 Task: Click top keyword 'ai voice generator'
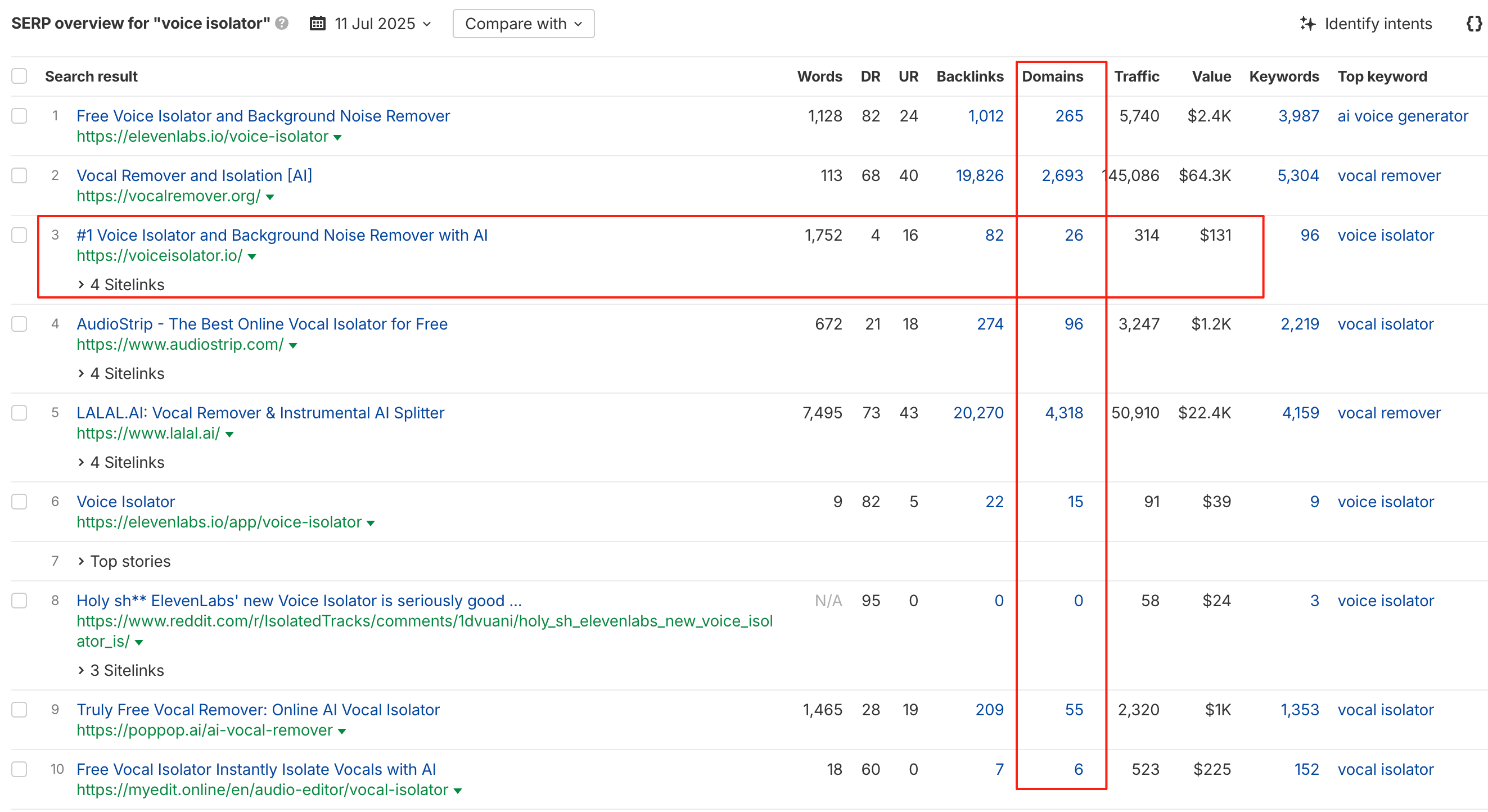point(1402,116)
